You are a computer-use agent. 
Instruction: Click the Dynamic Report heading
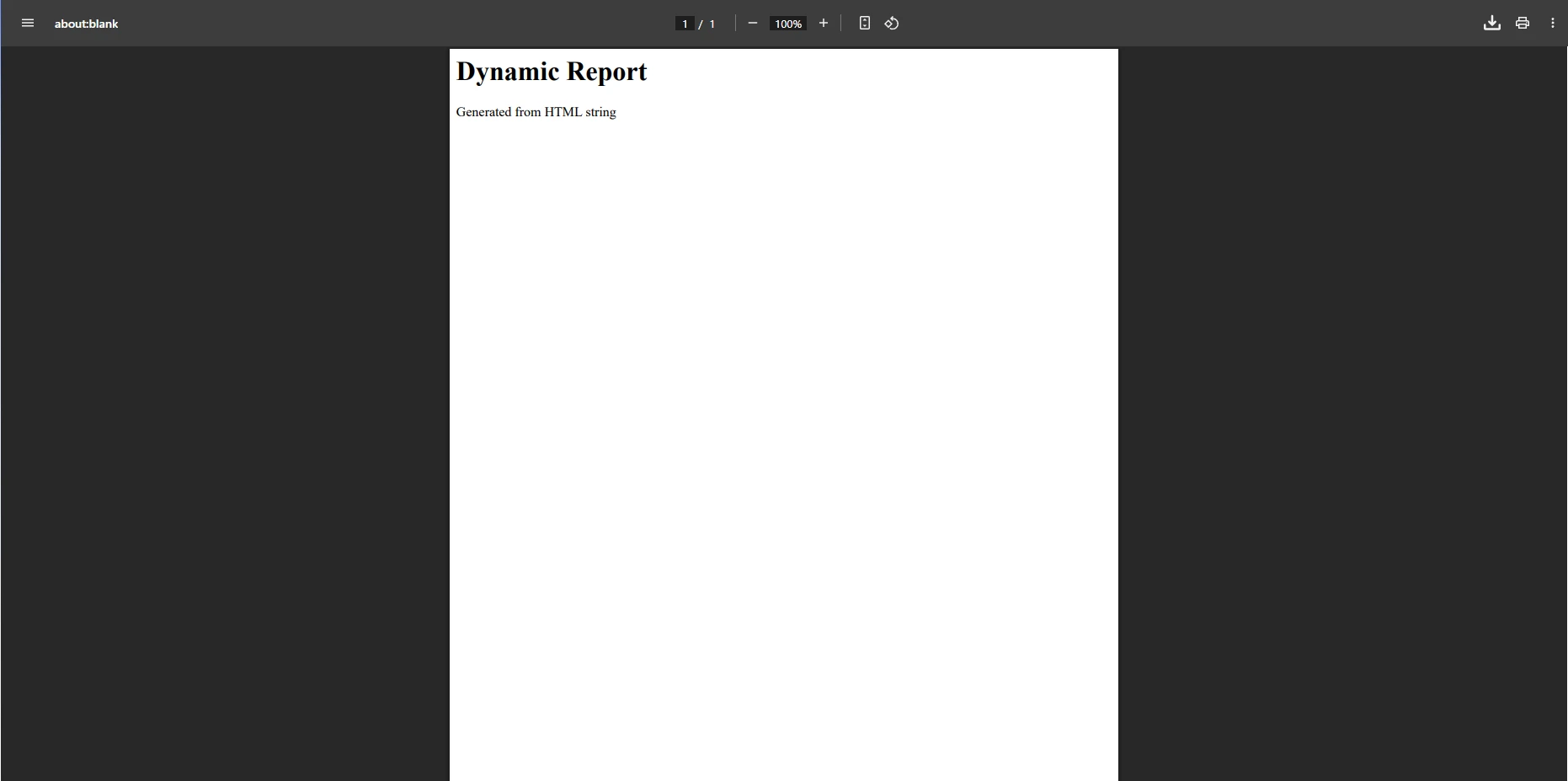click(x=552, y=72)
